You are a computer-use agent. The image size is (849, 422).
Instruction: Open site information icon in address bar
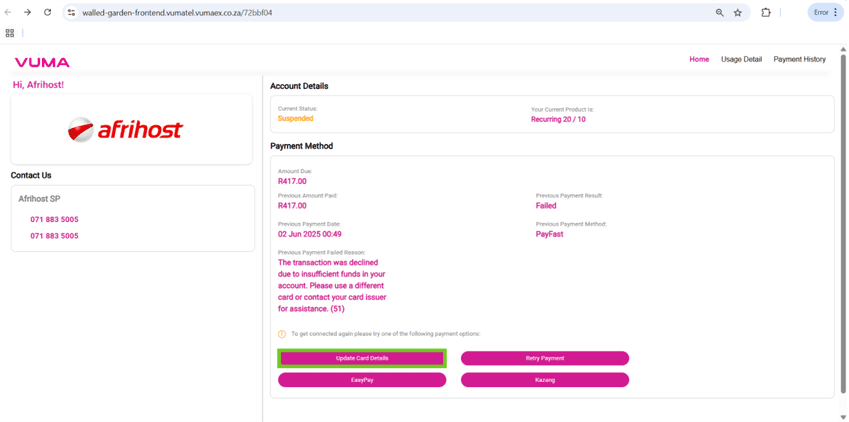[71, 13]
